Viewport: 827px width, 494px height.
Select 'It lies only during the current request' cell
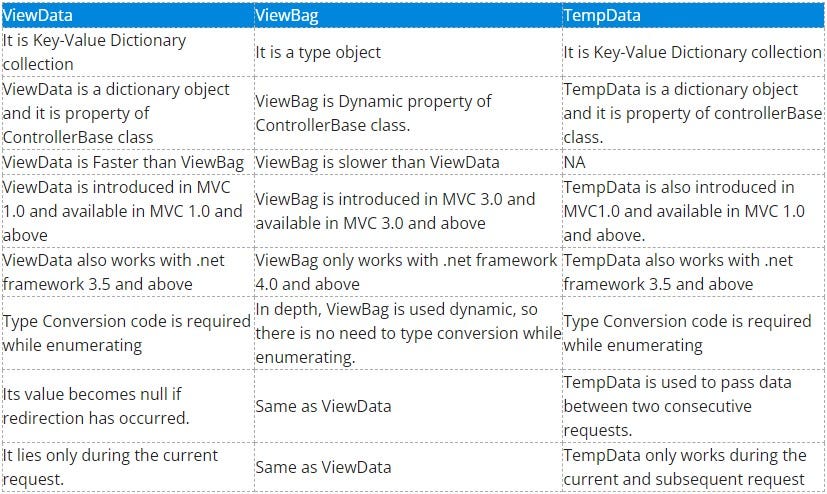128,467
